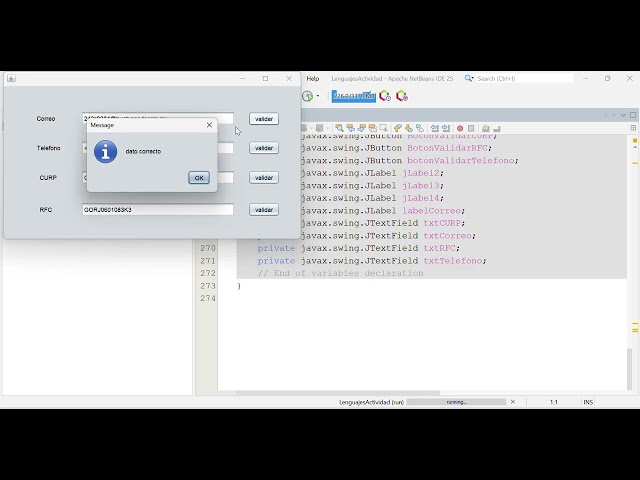Click the LenguajesActividad (run) status text
This screenshot has height=480, width=640.
[x=371, y=402]
